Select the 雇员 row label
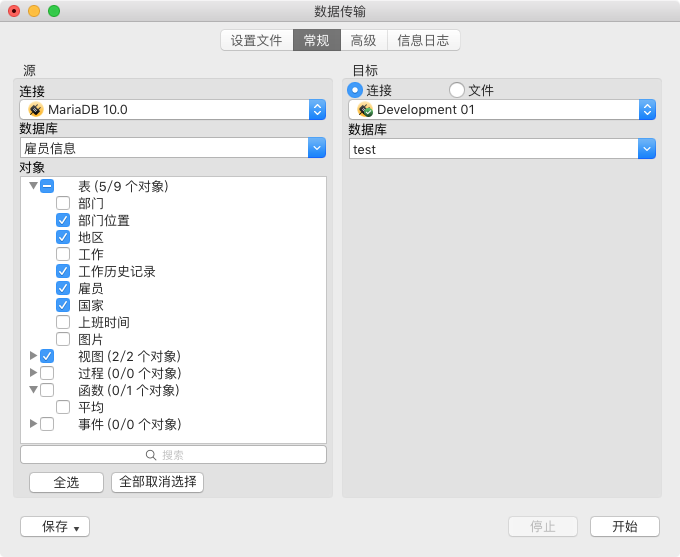The width and height of the screenshot is (680, 557). tap(91, 288)
